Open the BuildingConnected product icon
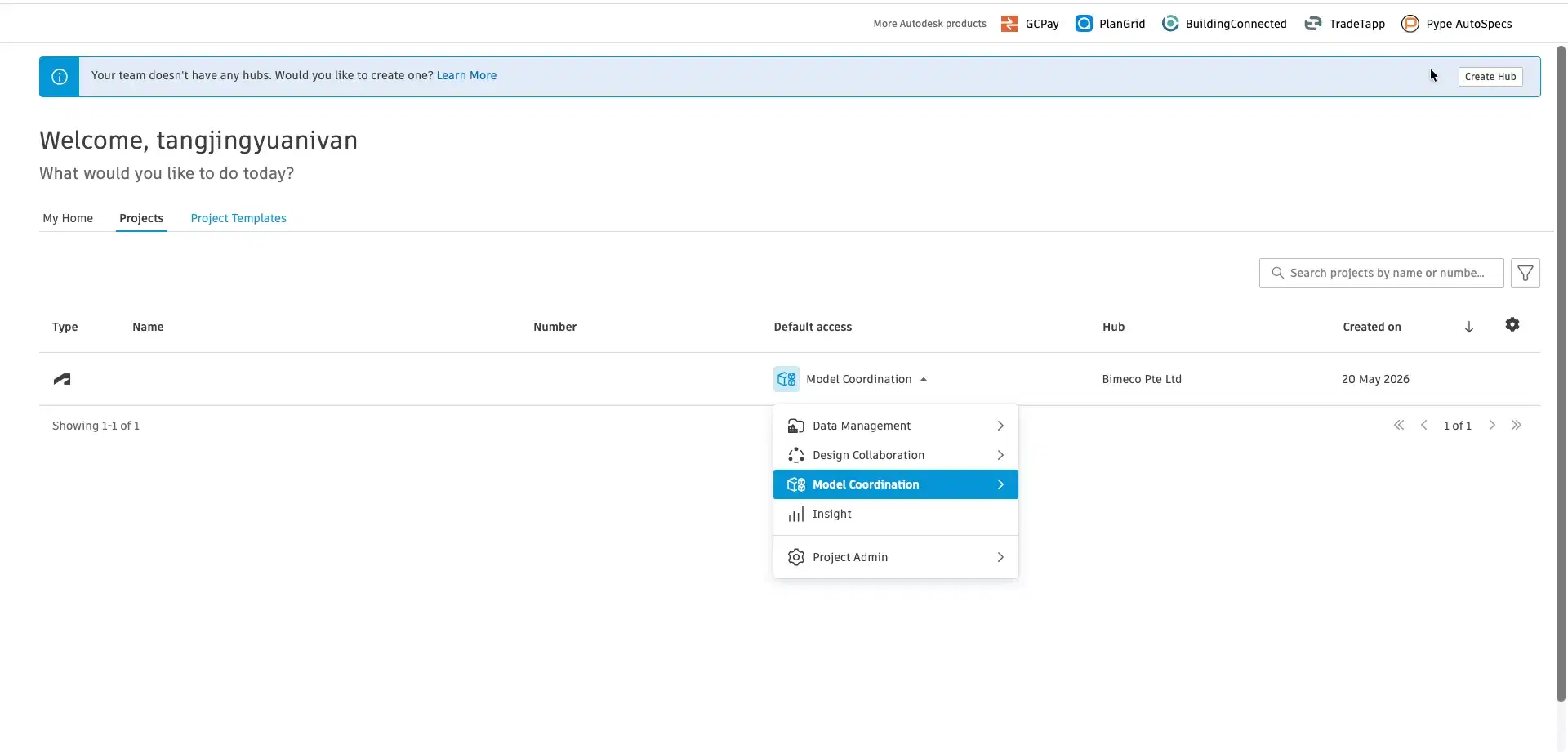 (1170, 24)
